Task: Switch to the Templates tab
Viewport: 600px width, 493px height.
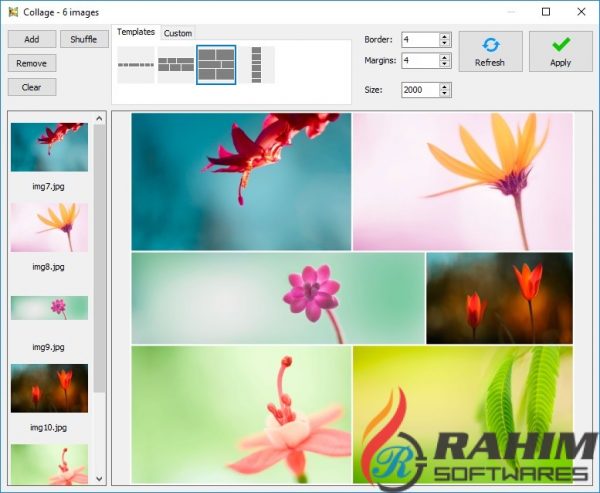Action: 136,32
